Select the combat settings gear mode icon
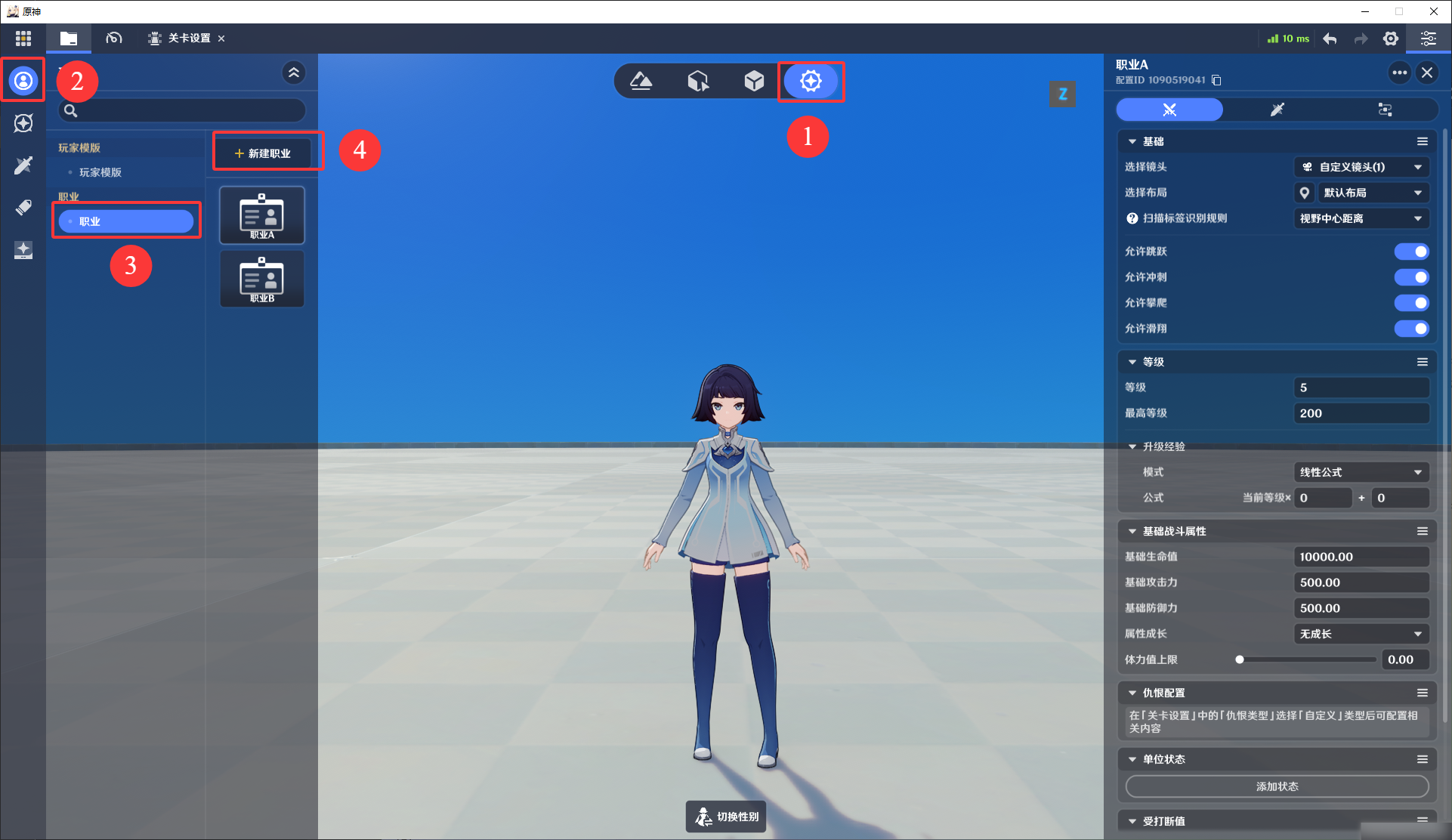This screenshot has height=840, width=1452. click(x=811, y=81)
